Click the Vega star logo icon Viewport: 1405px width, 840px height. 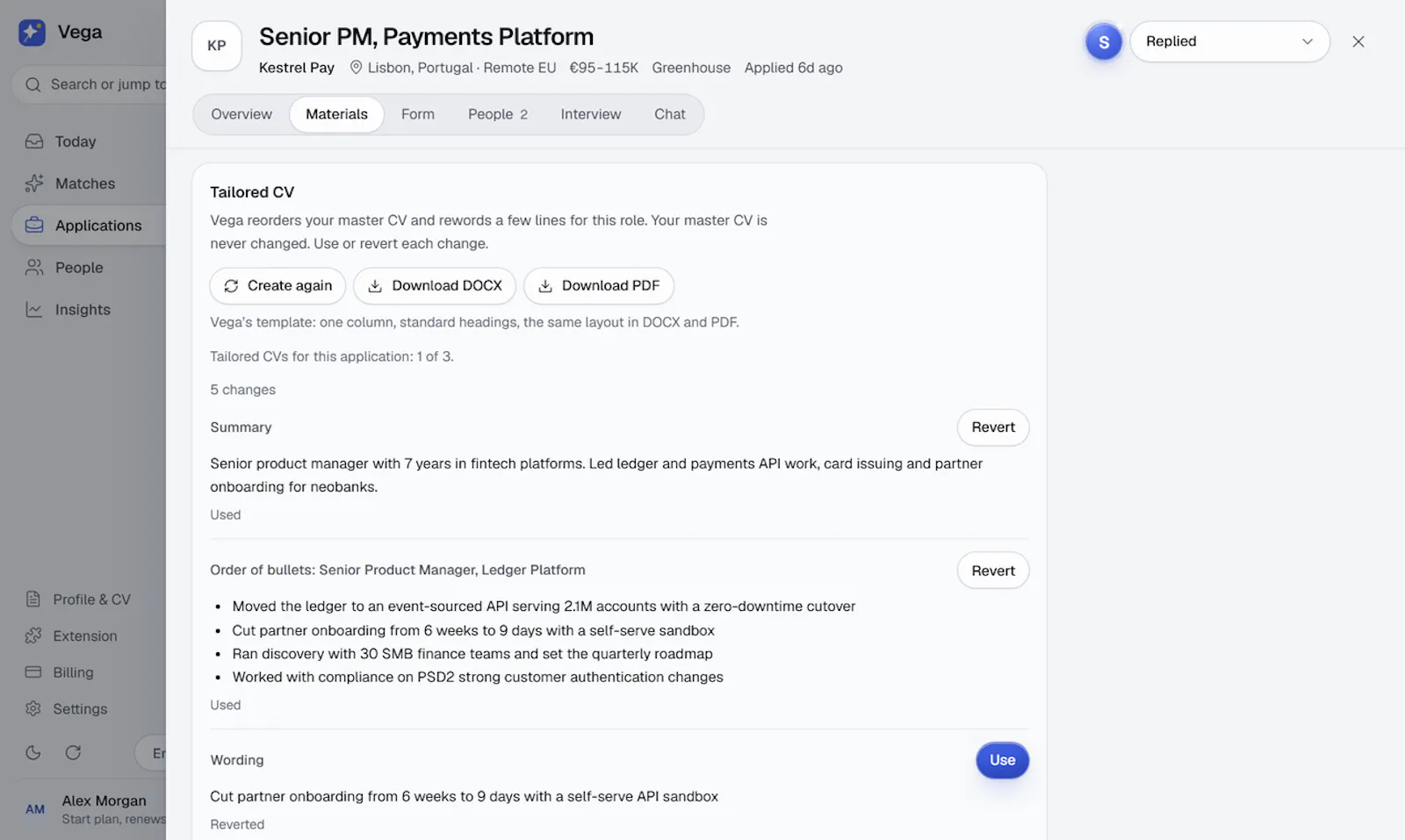[32, 32]
